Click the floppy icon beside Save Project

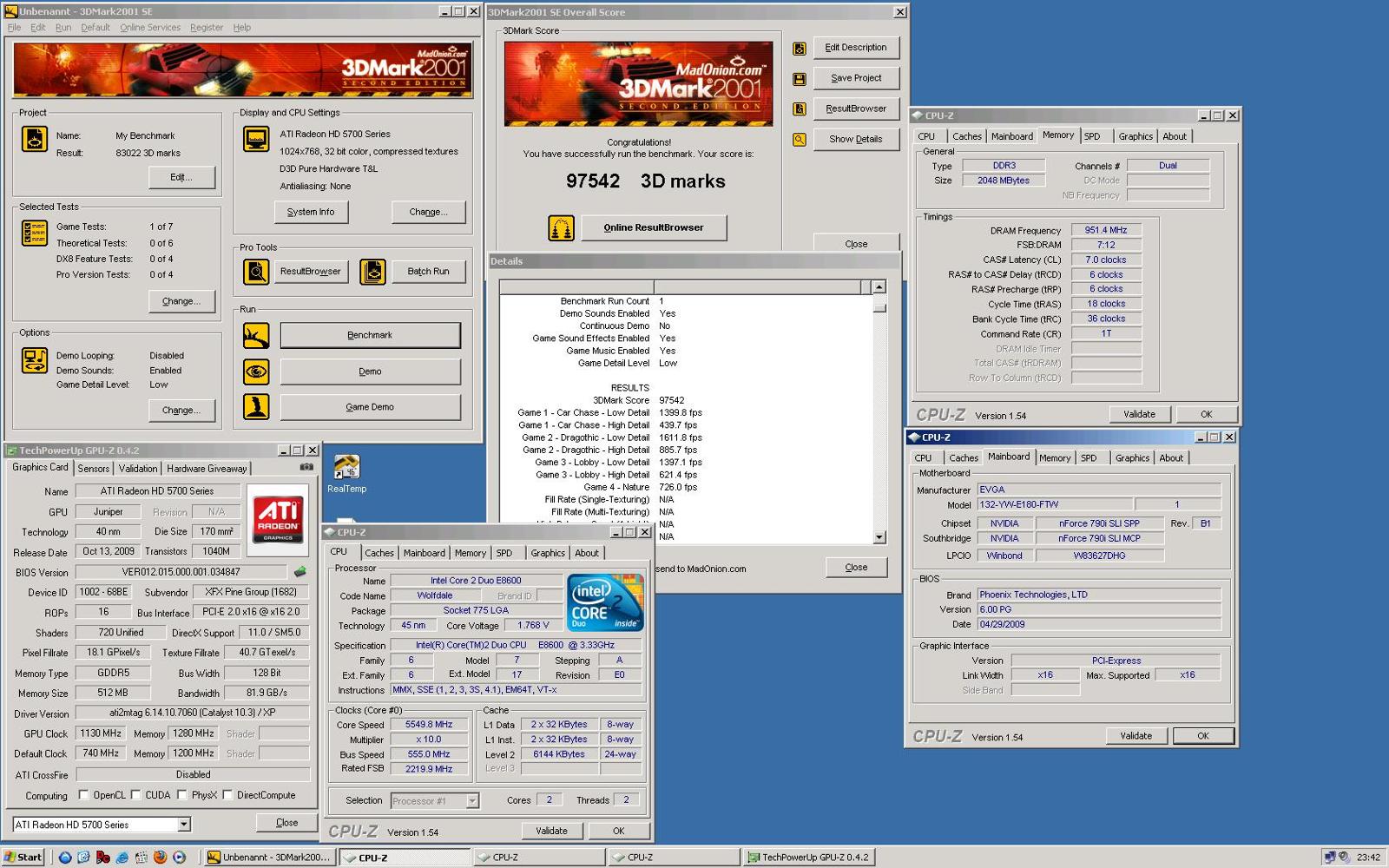click(x=800, y=79)
